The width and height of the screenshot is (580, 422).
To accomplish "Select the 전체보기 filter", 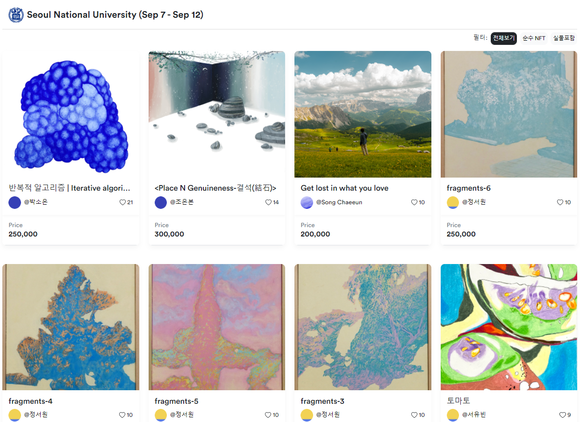I will pyautogui.click(x=503, y=38).
